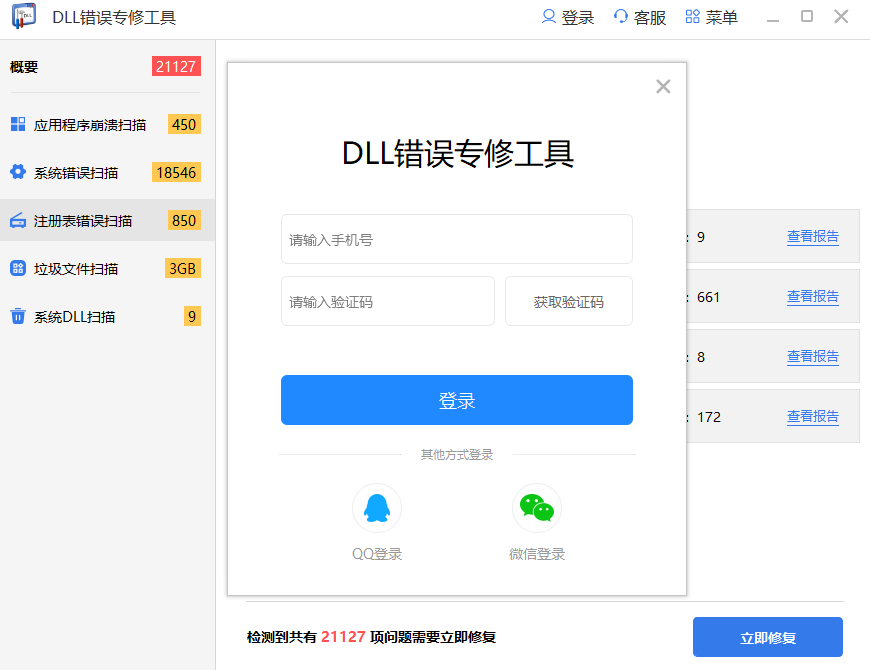Open 查看报告 link in the 172 row
This screenshot has width=870, height=670.
pyautogui.click(x=813, y=417)
